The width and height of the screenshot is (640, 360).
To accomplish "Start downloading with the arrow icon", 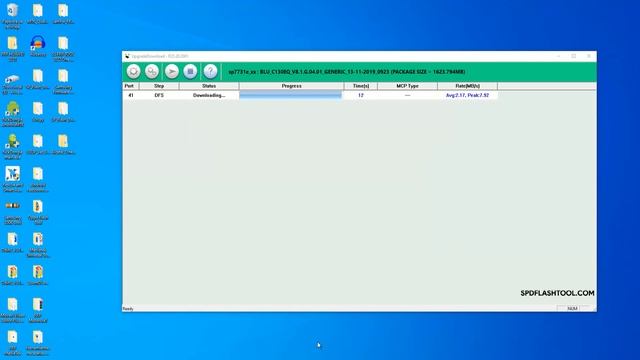I will click(x=172, y=71).
